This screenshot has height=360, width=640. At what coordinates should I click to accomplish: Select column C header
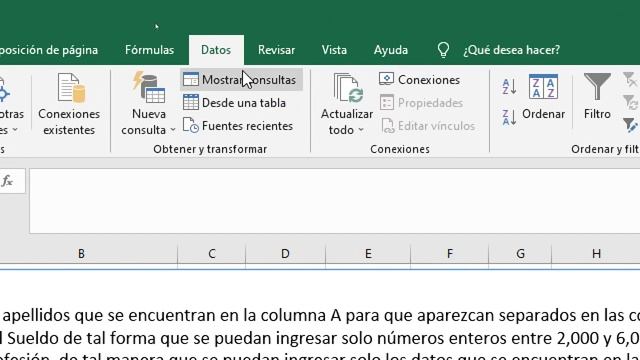[x=212, y=254]
